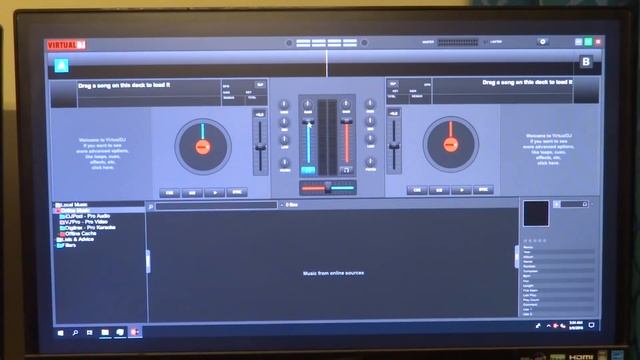
Task: Click right channel mid EQ knob
Action: click(x=370, y=121)
